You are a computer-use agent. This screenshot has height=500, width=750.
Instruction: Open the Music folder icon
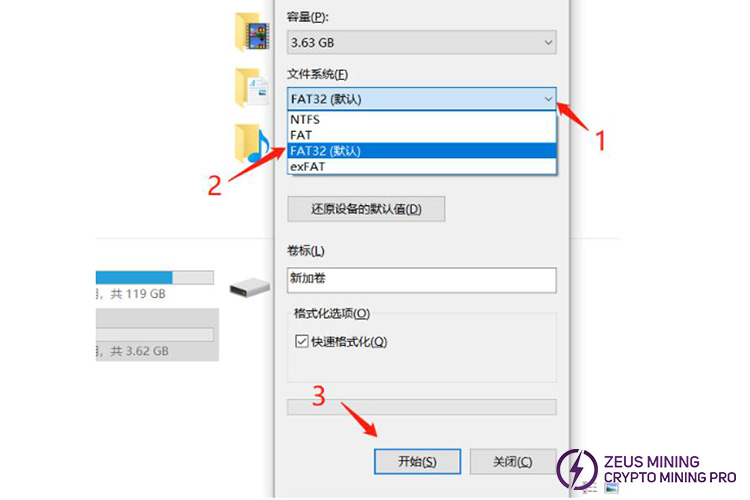click(x=252, y=143)
